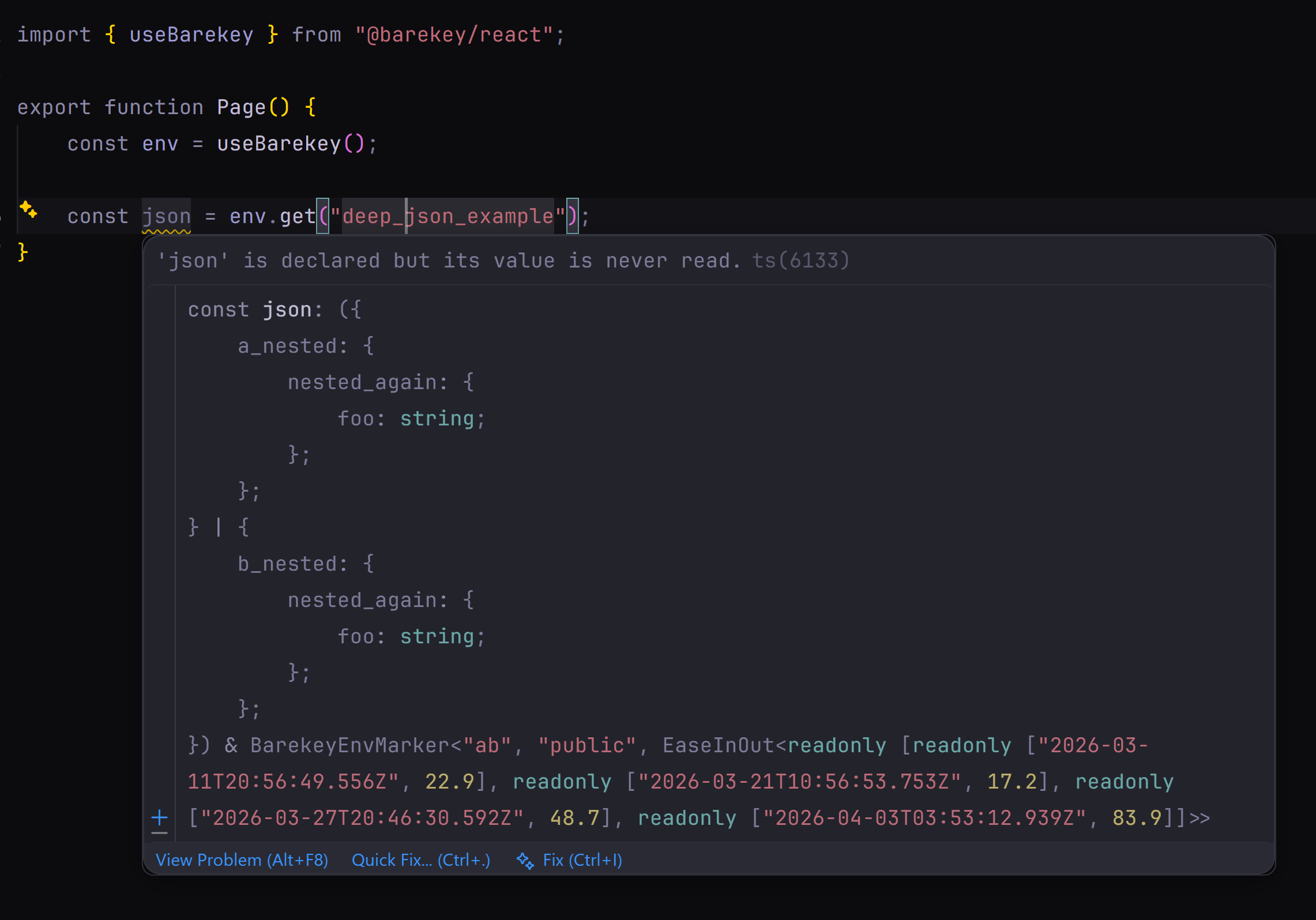
Task: Click BarekeyEnvMarker type in hover popup
Action: 349,745
